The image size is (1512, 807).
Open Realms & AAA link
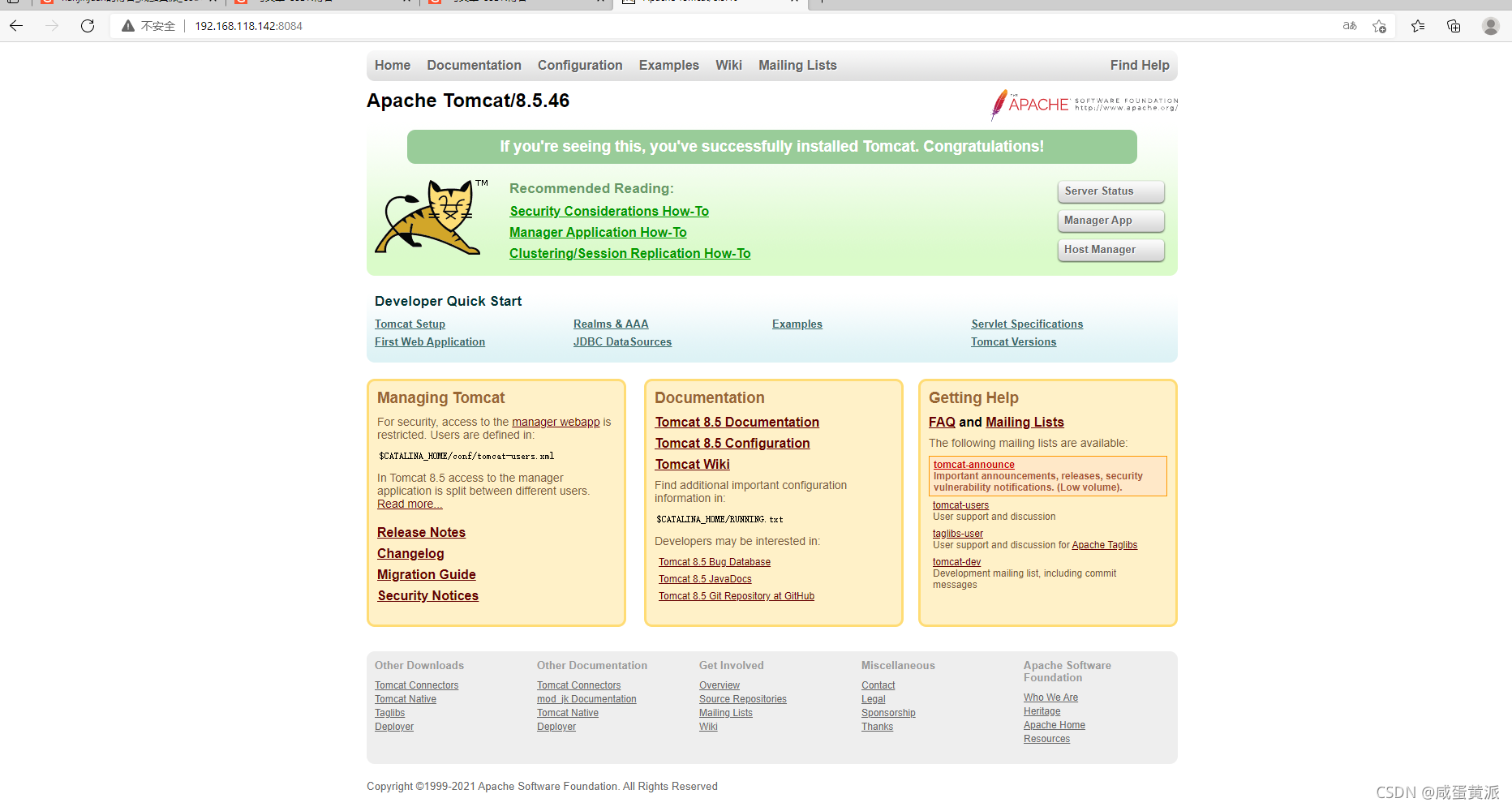[x=611, y=324]
